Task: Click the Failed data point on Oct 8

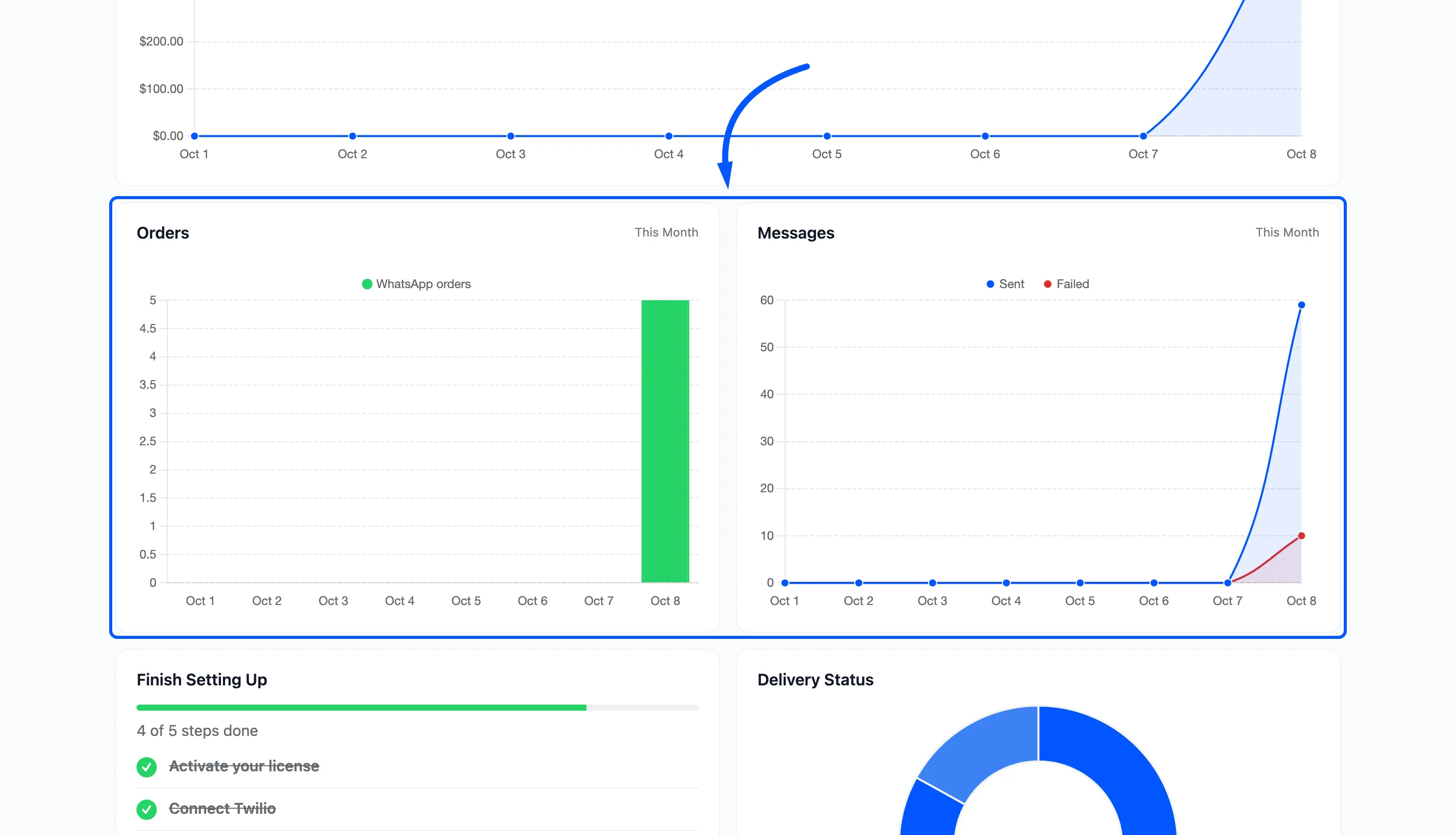Action: [x=1301, y=536]
